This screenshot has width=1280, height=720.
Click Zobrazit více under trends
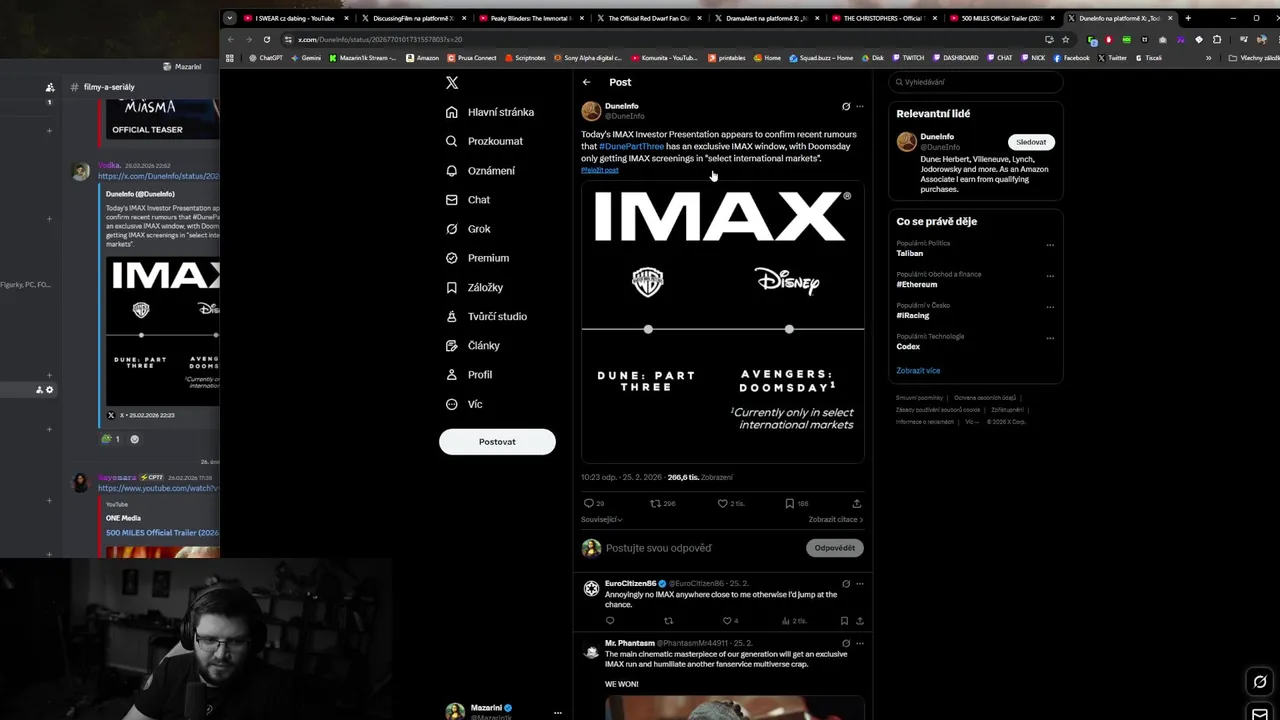(x=918, y=371)
